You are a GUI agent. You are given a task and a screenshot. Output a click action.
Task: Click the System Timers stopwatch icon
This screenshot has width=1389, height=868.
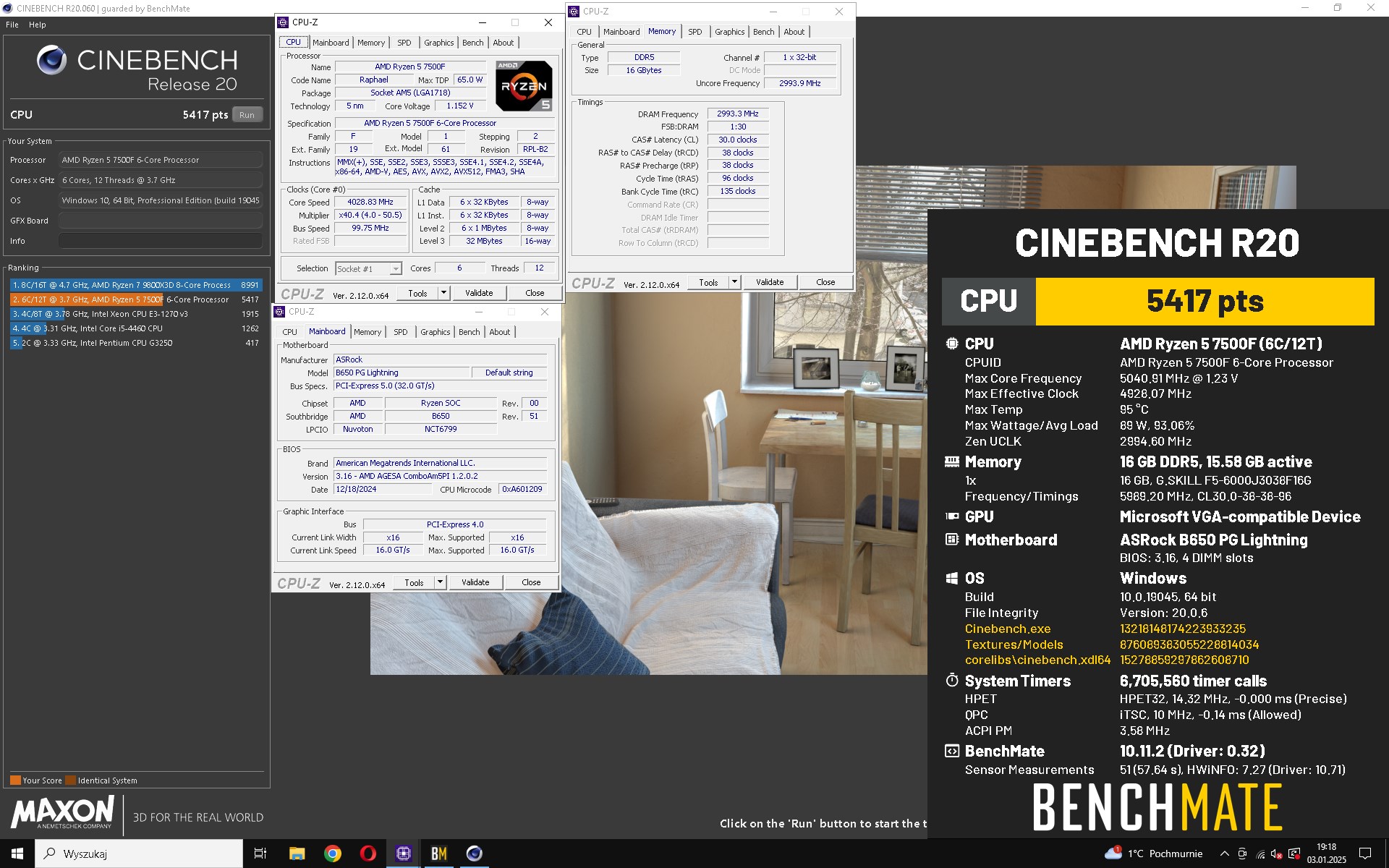tap(952, 681)
